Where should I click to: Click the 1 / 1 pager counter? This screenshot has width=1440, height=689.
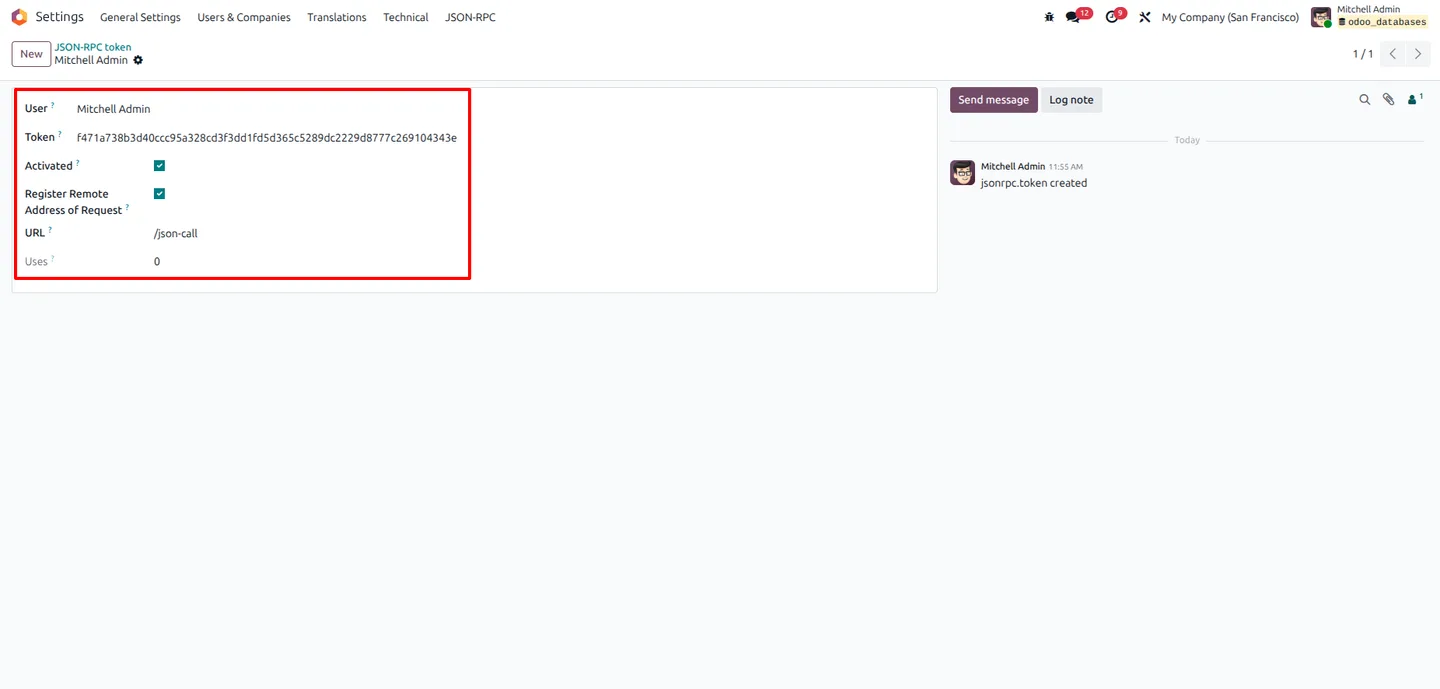pos(1363,54)
